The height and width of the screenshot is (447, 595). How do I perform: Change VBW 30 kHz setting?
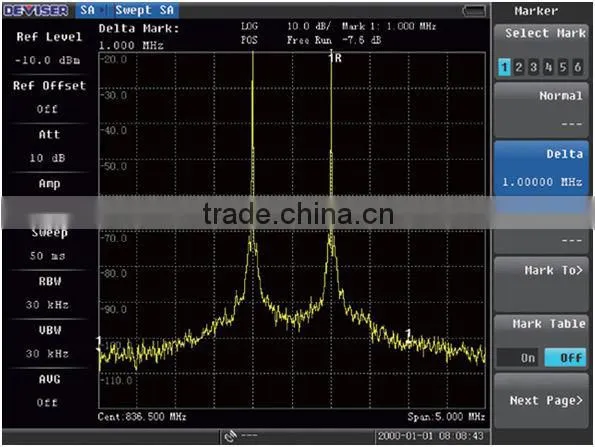[x=49, y=342]
